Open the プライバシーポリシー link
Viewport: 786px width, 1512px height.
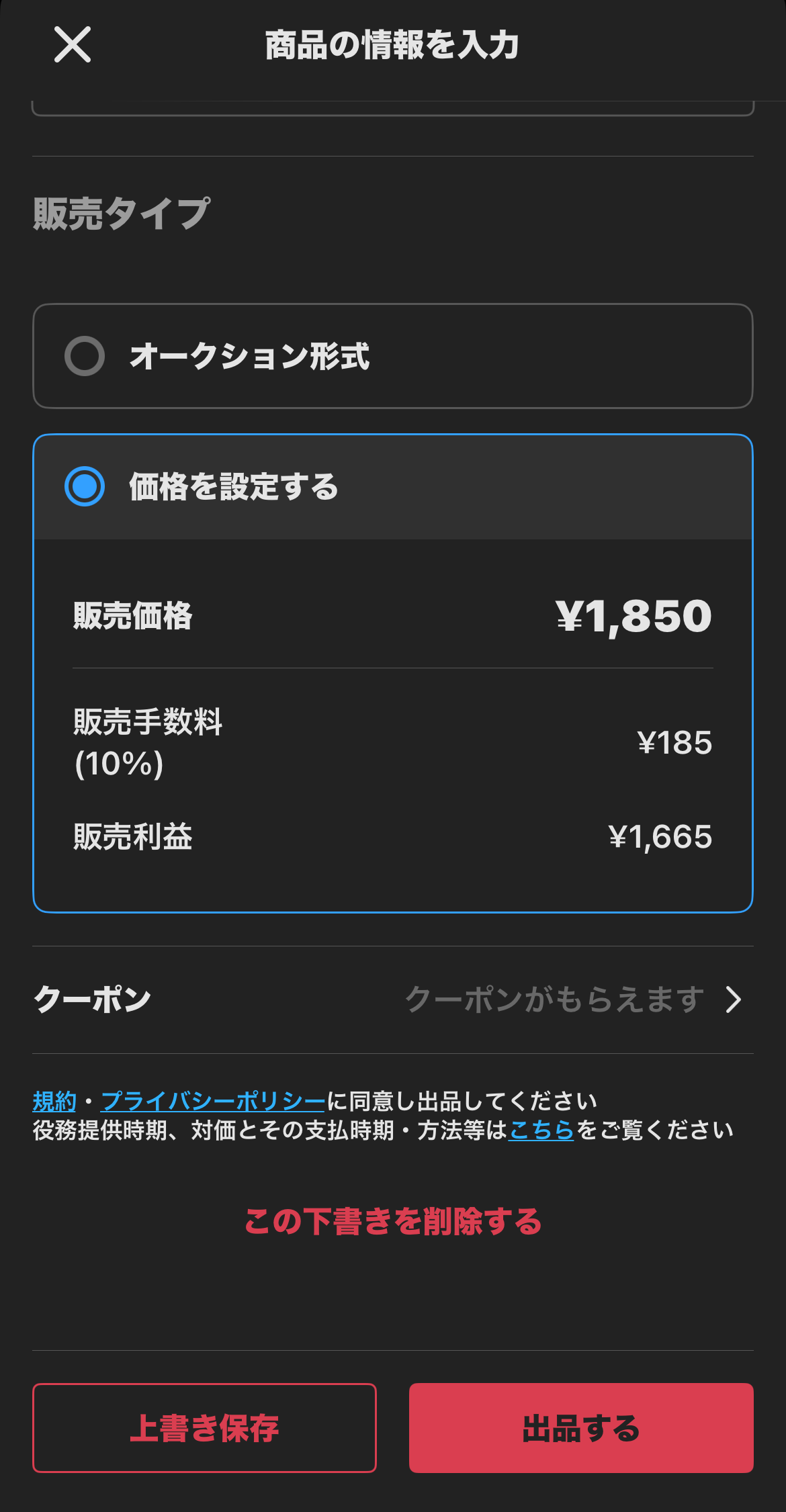213,1102
